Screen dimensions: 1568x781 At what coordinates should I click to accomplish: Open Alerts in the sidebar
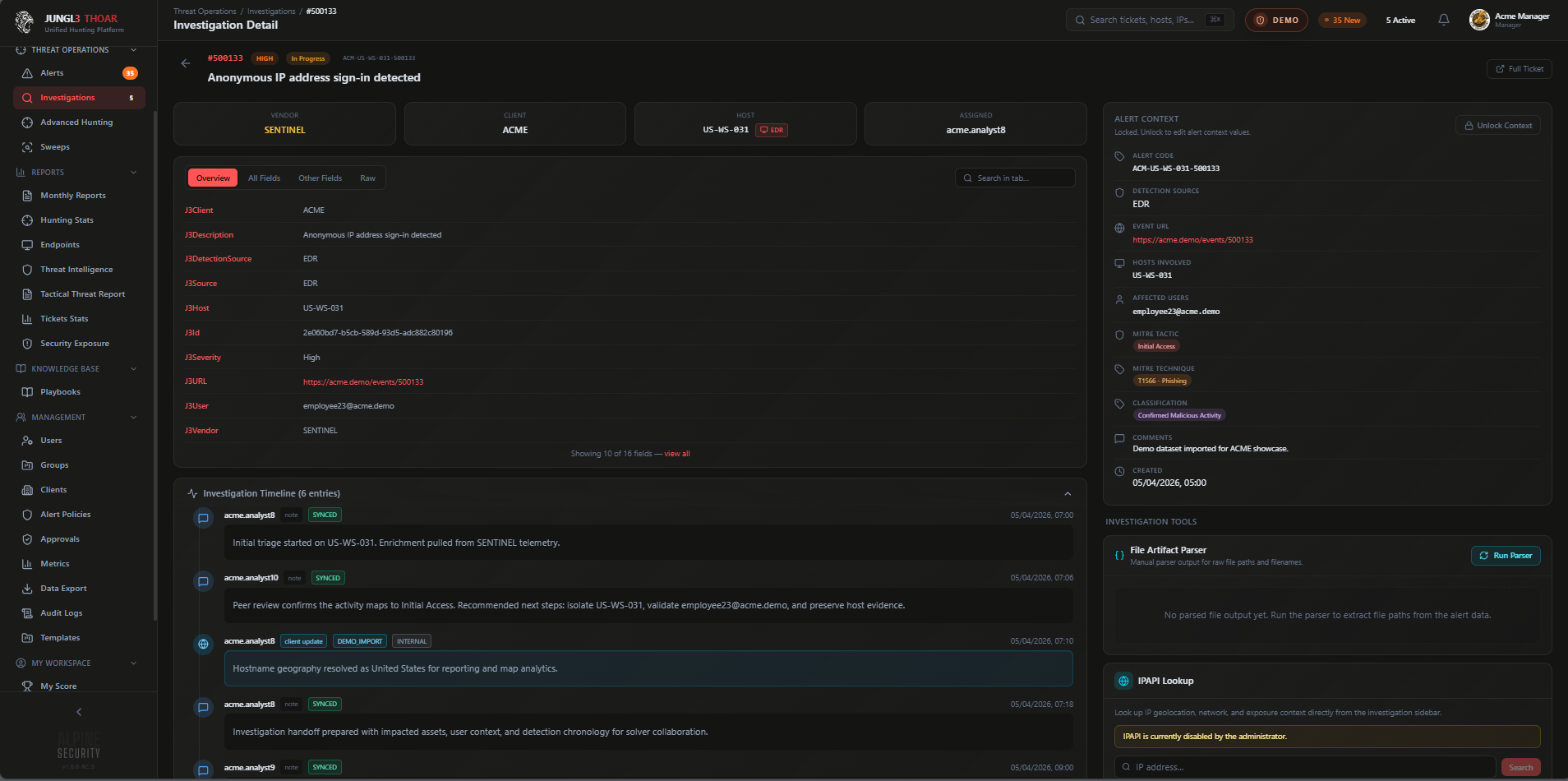coord(79,73)
